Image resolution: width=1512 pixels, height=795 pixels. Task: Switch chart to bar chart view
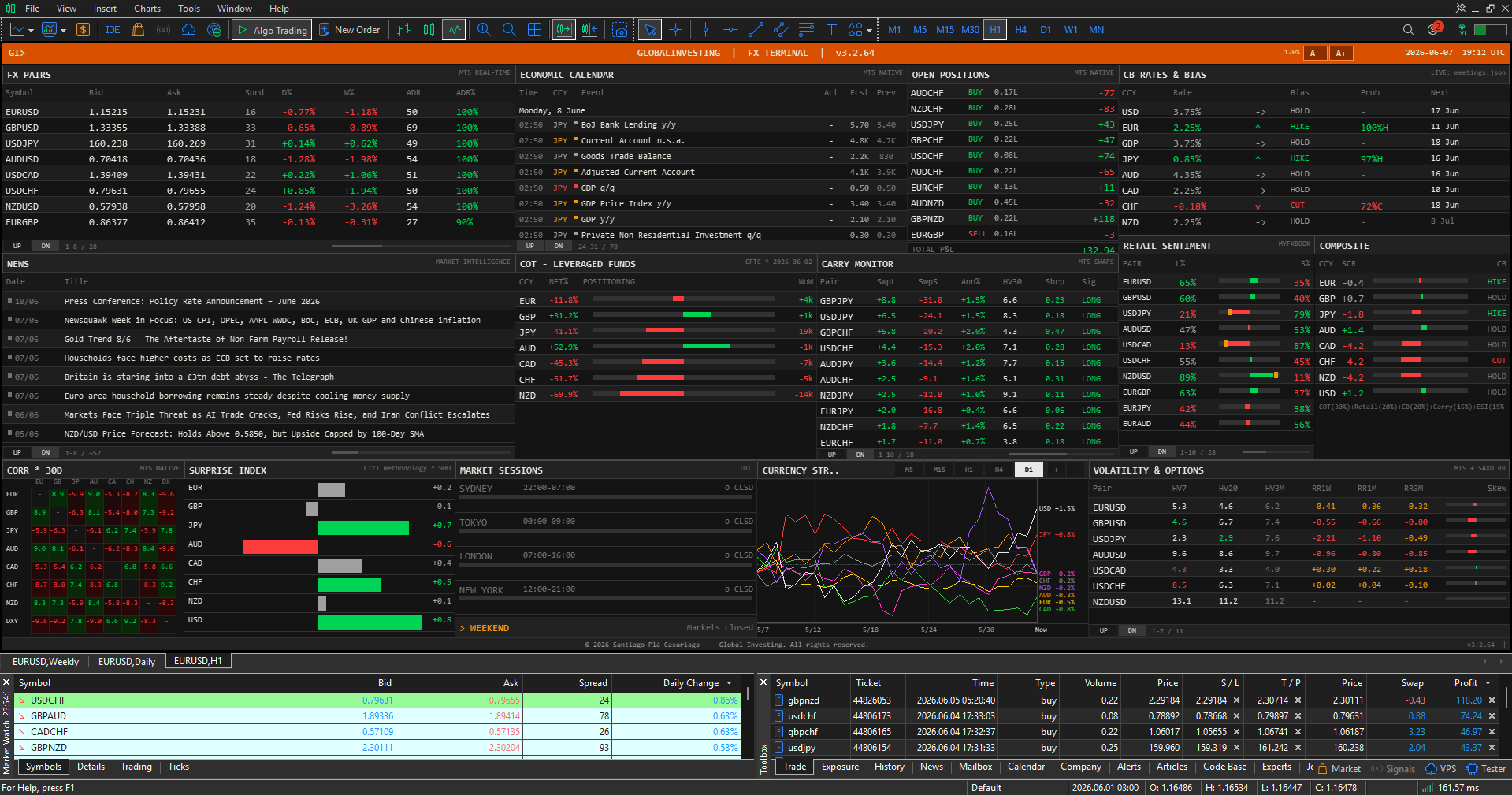[404, 30]
